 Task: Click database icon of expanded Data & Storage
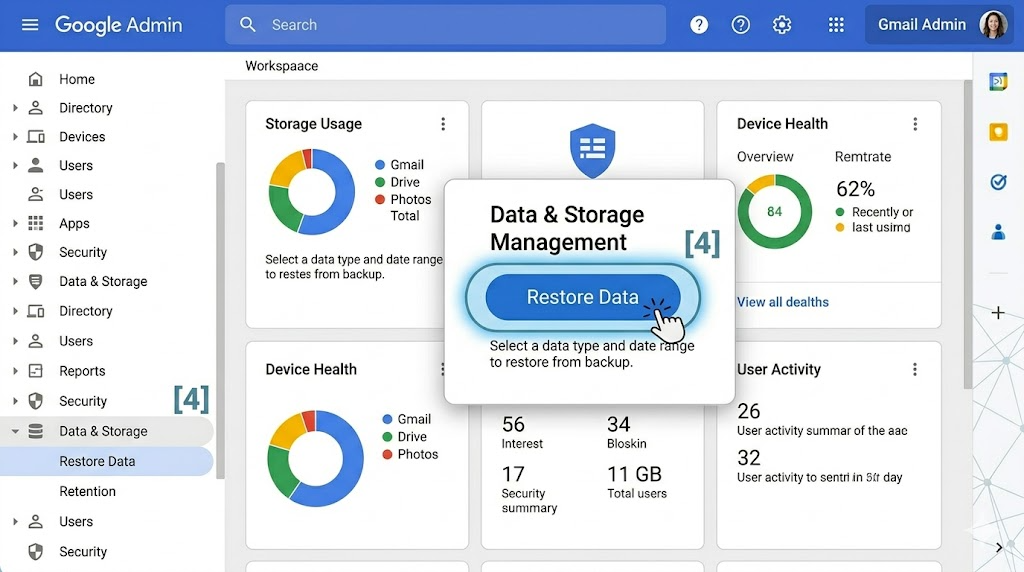(35, 431)
